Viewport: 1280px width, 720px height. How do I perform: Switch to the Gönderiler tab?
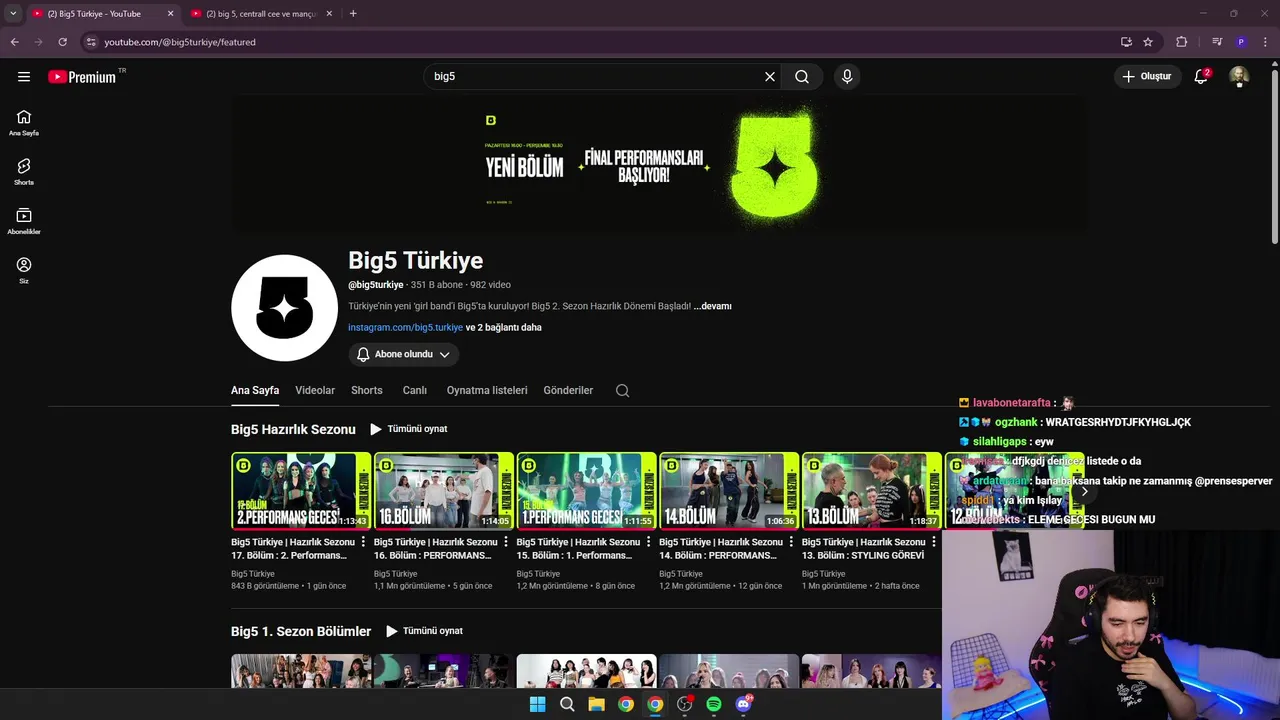point(568,390)
